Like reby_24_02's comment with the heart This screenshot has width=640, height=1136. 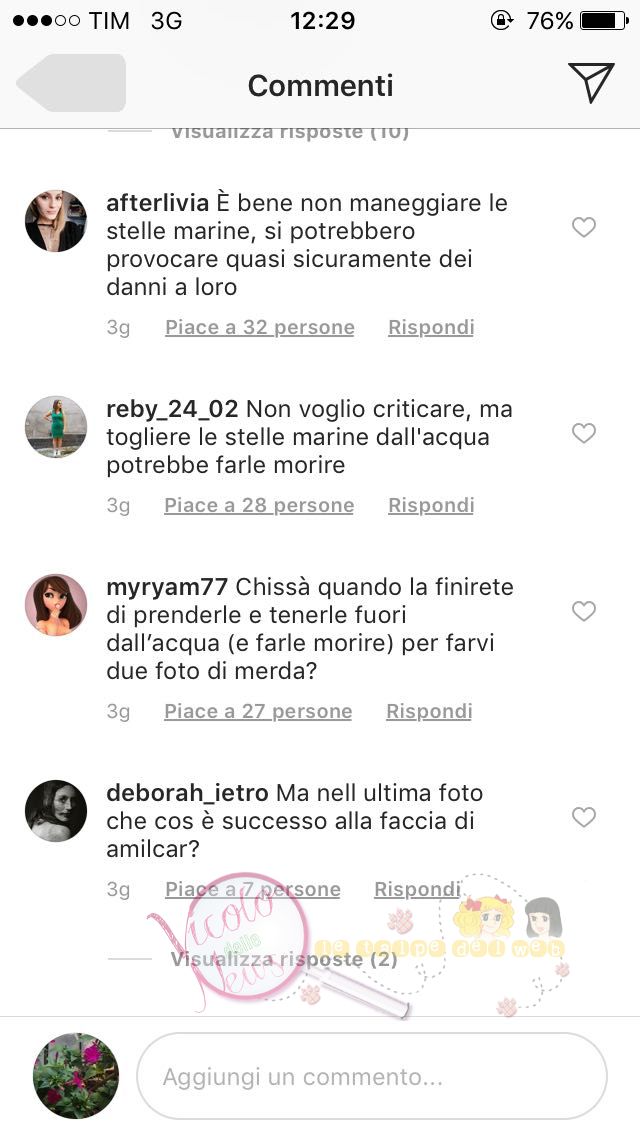point(583,433)
